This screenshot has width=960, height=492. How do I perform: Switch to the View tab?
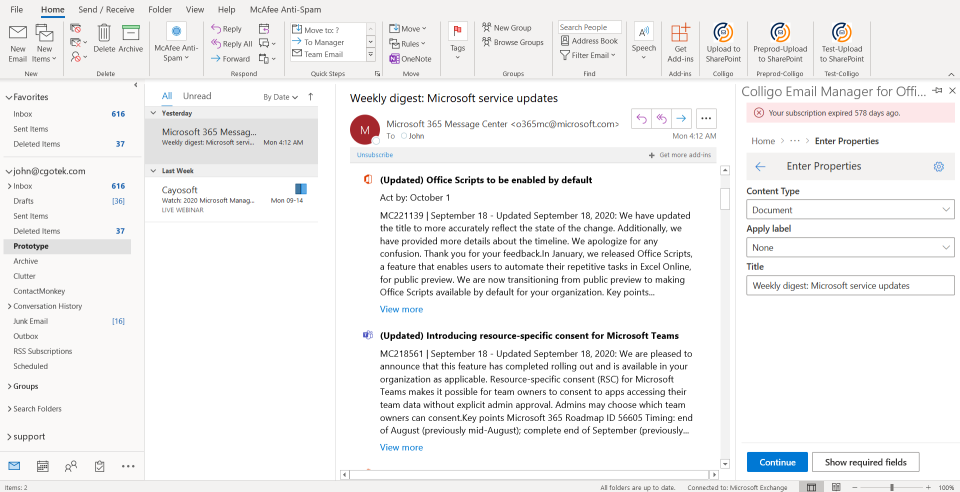click(195, 10)
